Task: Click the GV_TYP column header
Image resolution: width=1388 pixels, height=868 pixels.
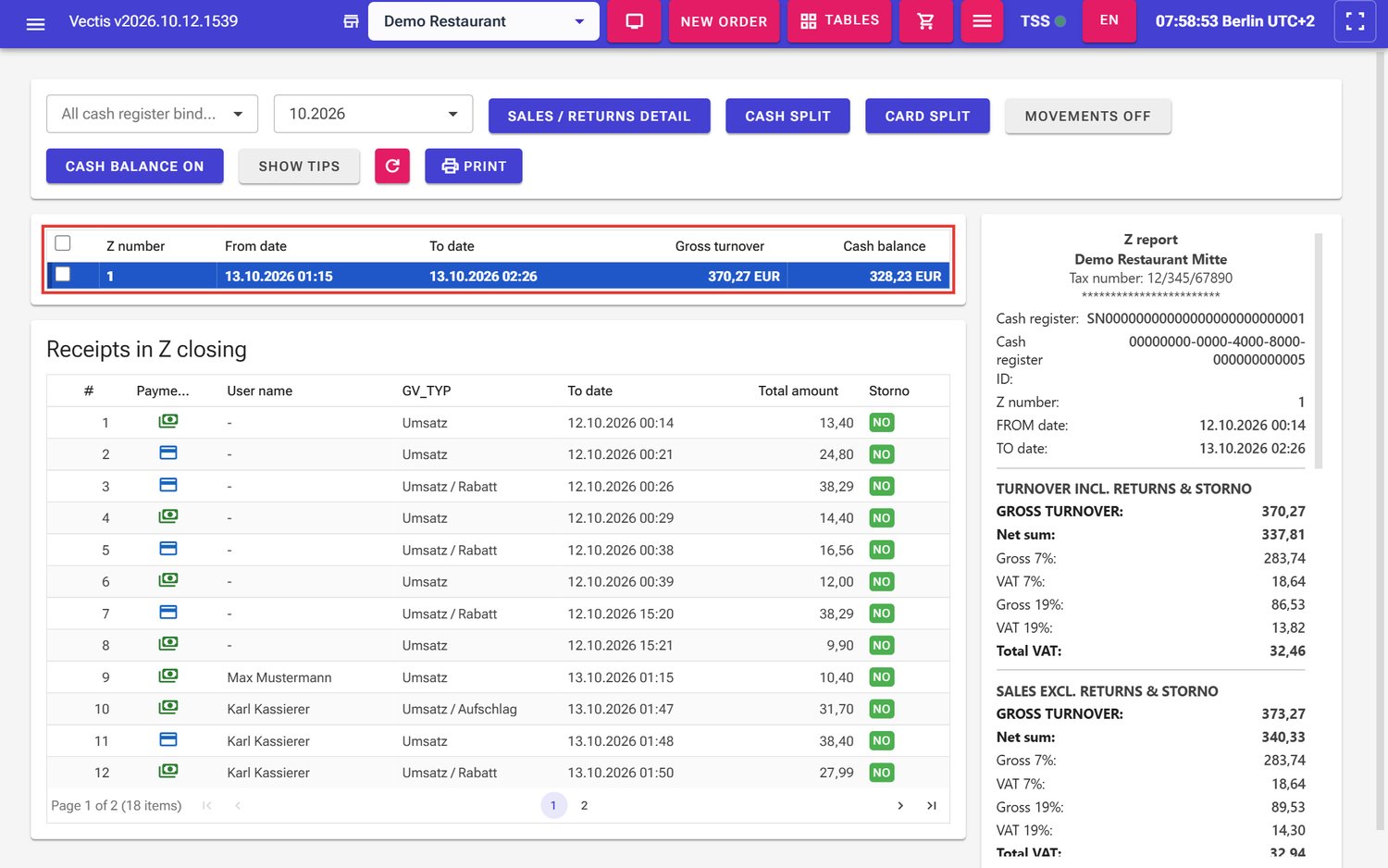Action: (x=427, y=391)
